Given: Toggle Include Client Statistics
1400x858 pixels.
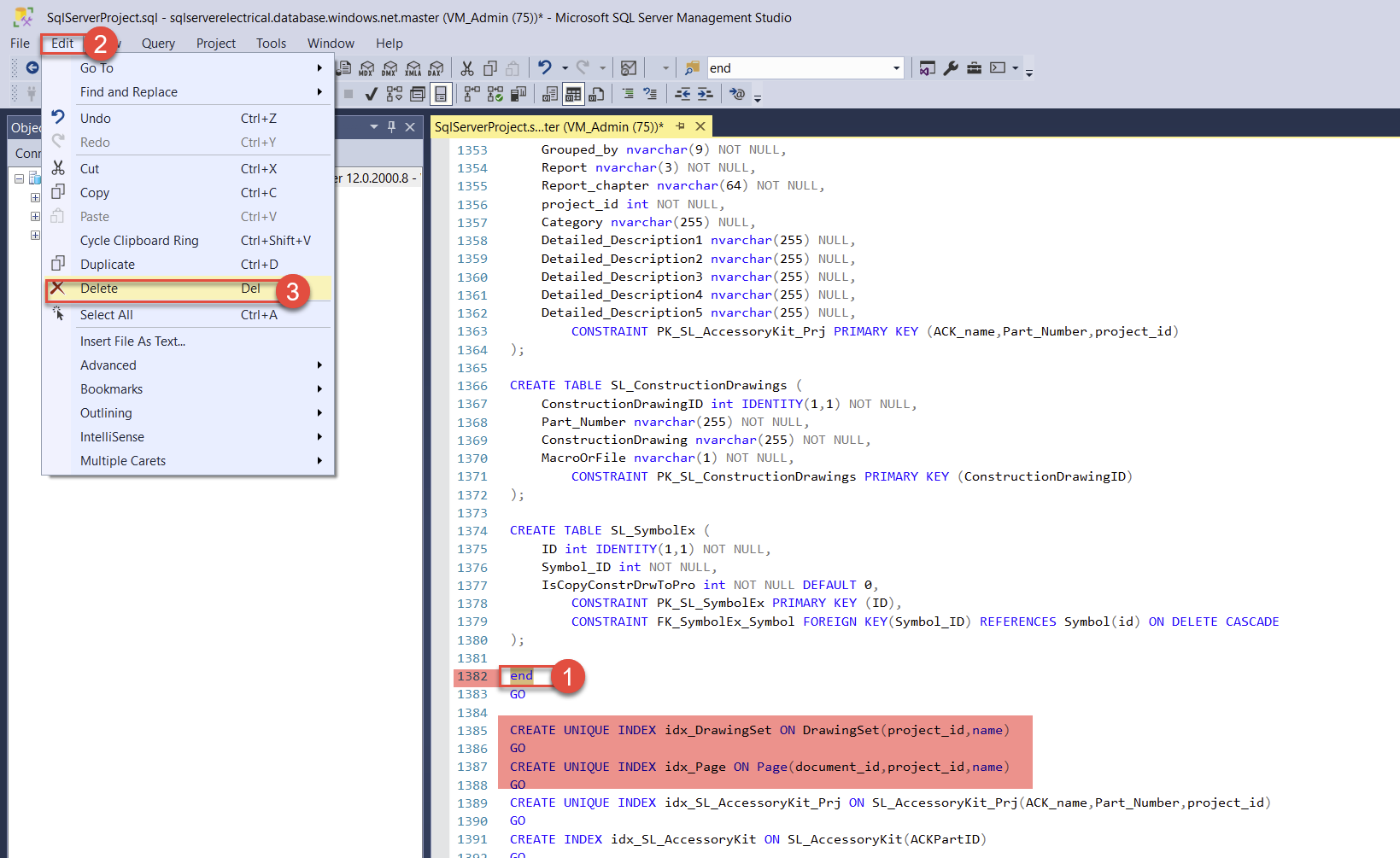Looking at the screenshot, I should pyautogui.click(x=518, y=94).
